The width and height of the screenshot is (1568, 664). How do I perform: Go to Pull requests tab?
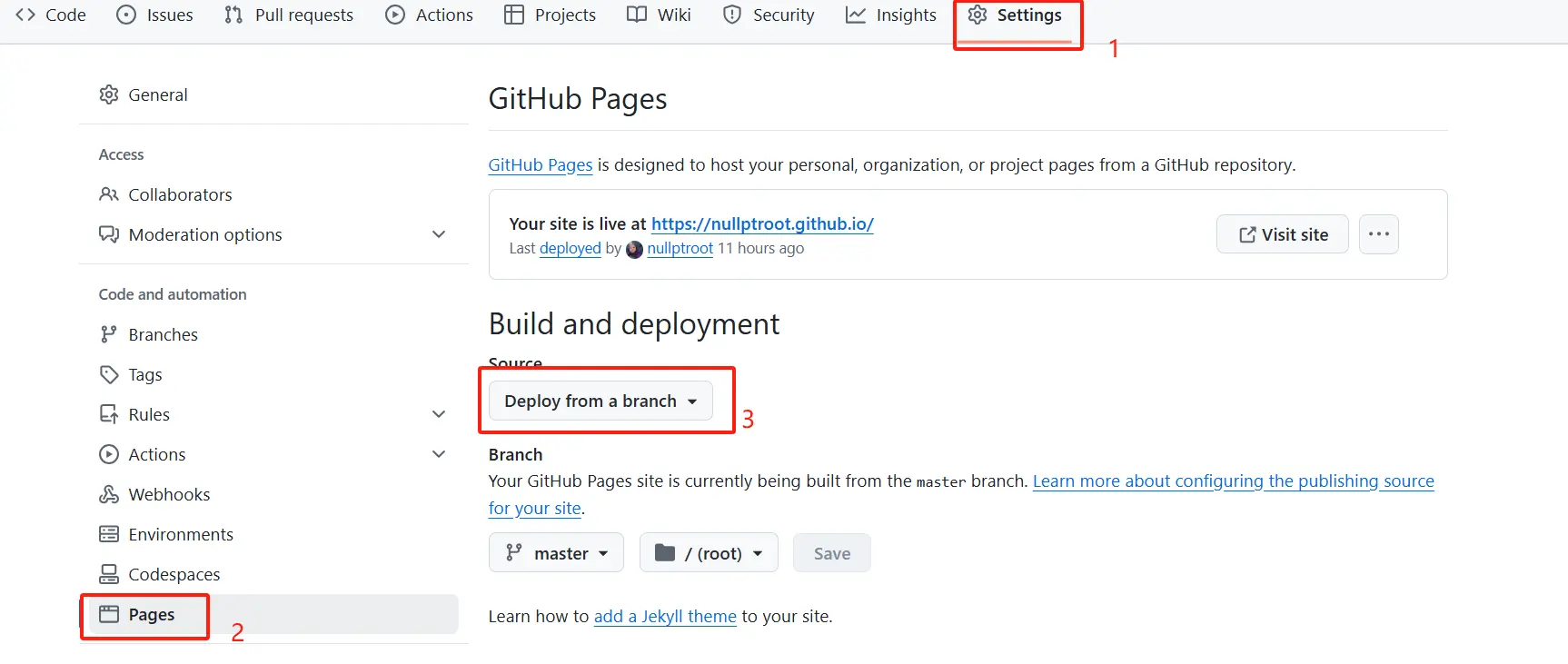289,15
